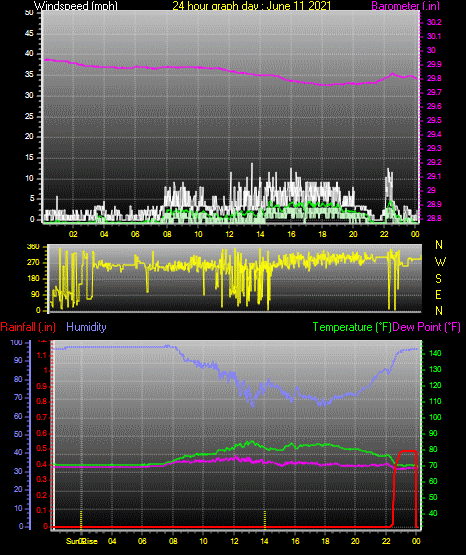Click the "80" temperature axis value
This screenshot has width=466, height=555.
coord(433,450)
